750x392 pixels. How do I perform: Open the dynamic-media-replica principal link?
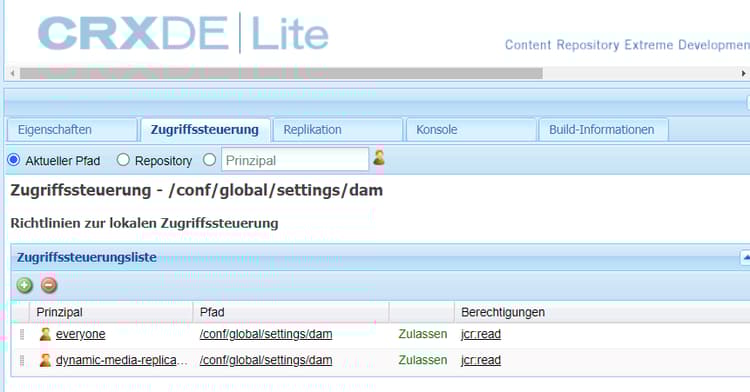pos(121,360)
